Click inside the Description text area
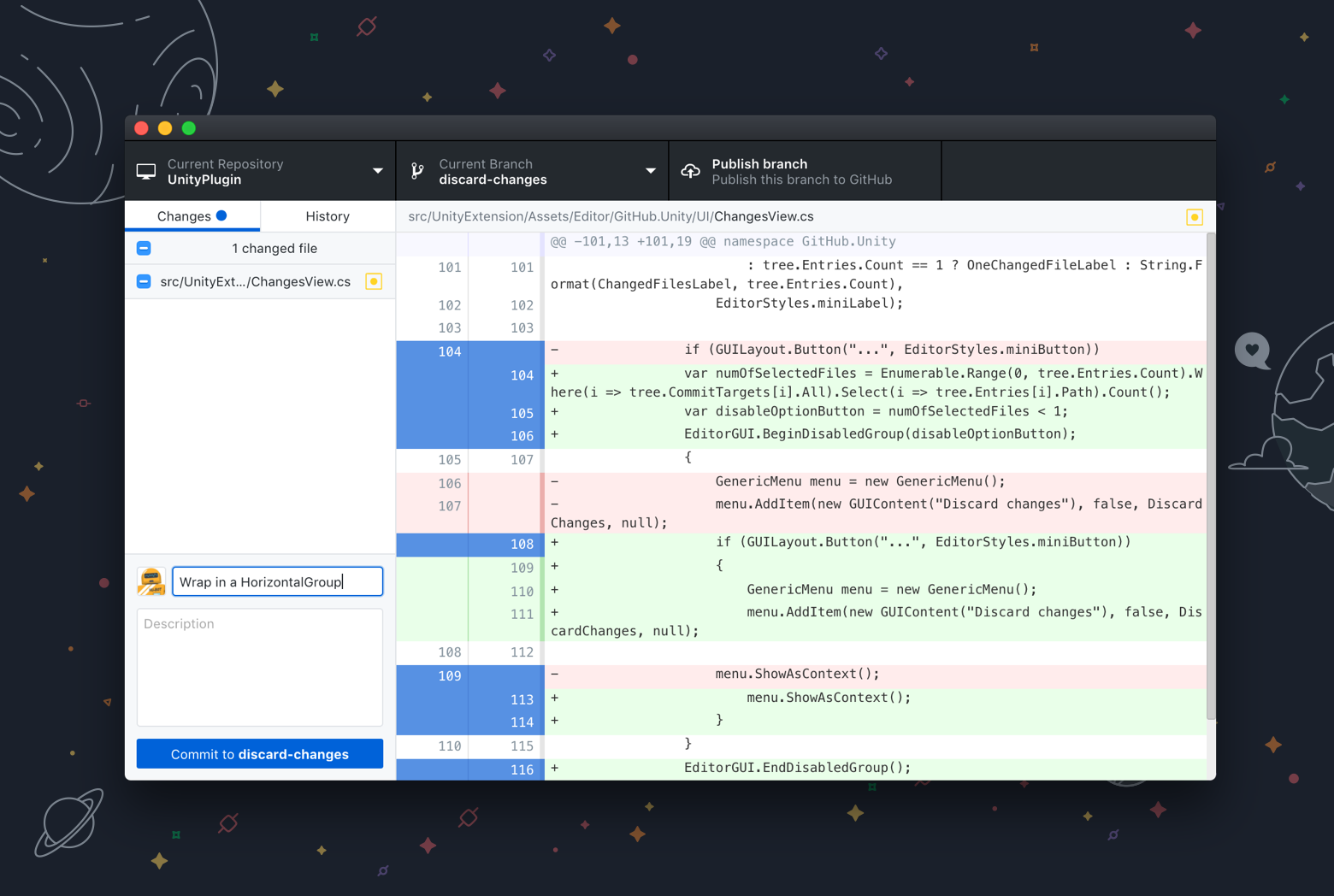Screen dimensions: 1334x896 pos(259,667)
